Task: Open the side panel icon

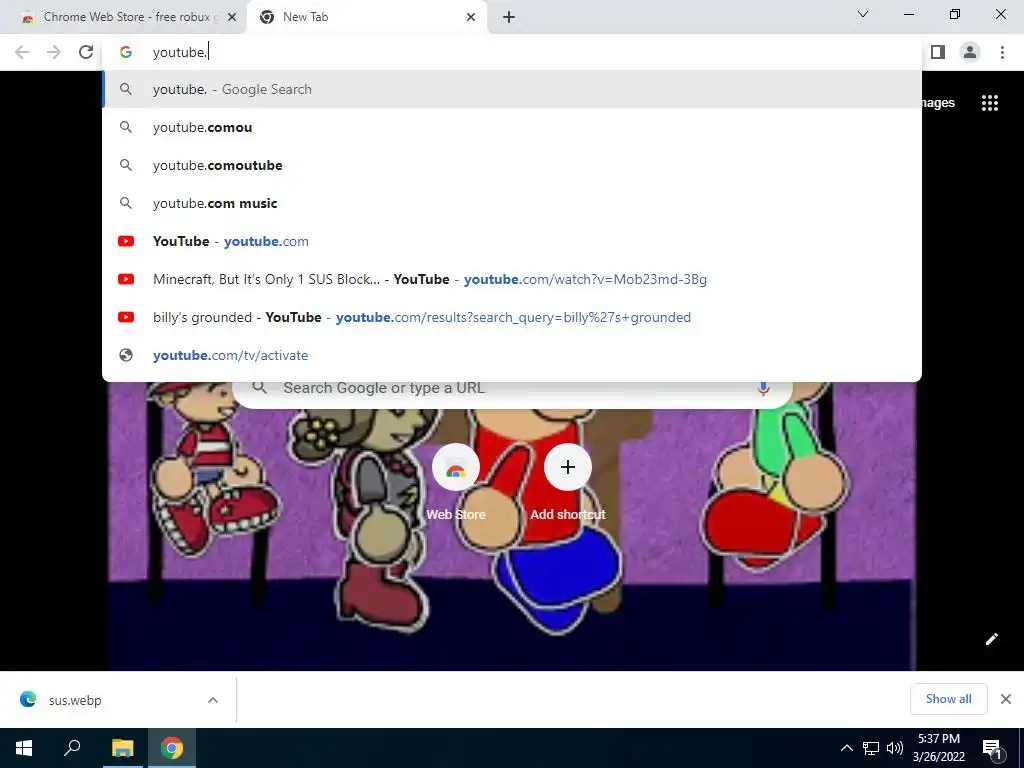Action: pos(938,52)
